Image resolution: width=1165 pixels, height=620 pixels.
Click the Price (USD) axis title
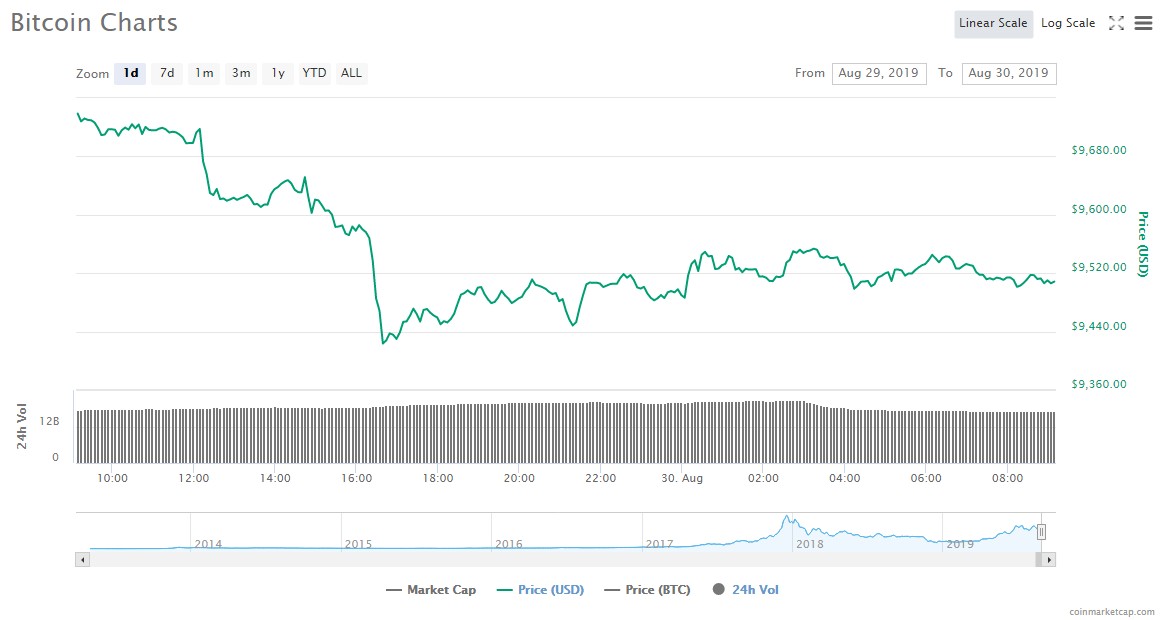1143,244
